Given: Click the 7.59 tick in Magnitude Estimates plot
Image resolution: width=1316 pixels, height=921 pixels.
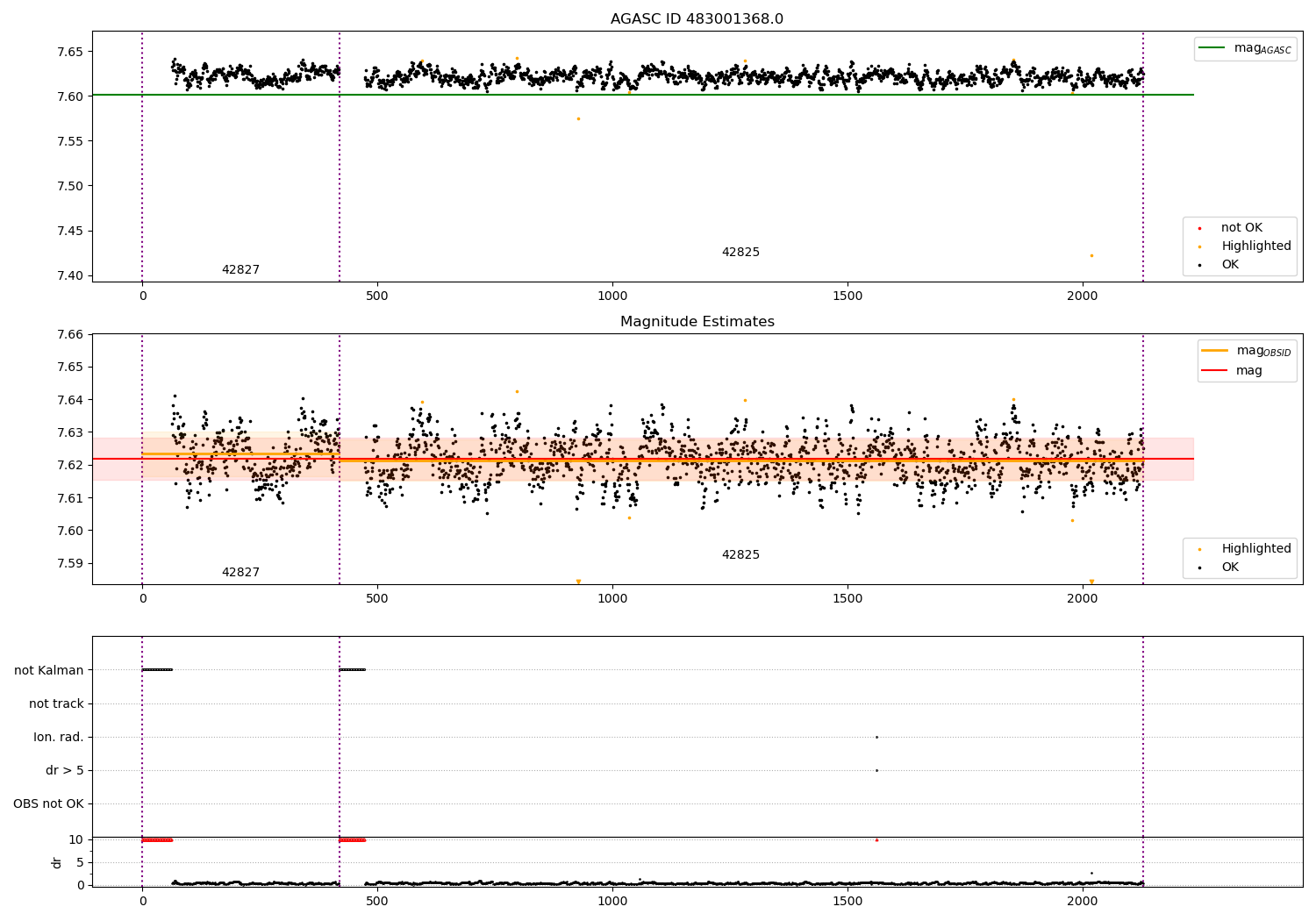Looking at the screenshot, I should [x=69, y=563].
